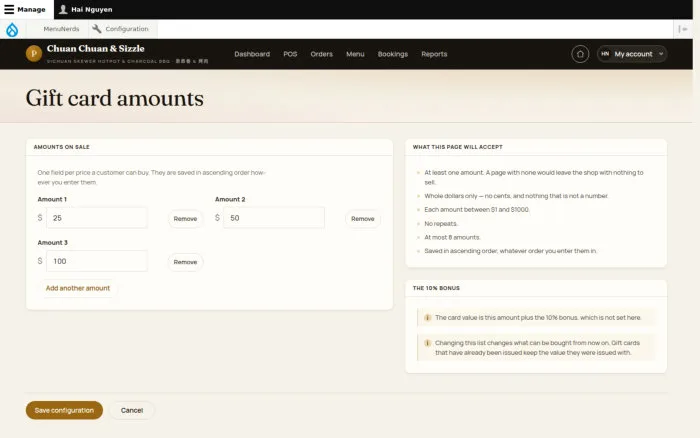
Task: Open Configuration wrench toolbar item
Action: [121, 29]
